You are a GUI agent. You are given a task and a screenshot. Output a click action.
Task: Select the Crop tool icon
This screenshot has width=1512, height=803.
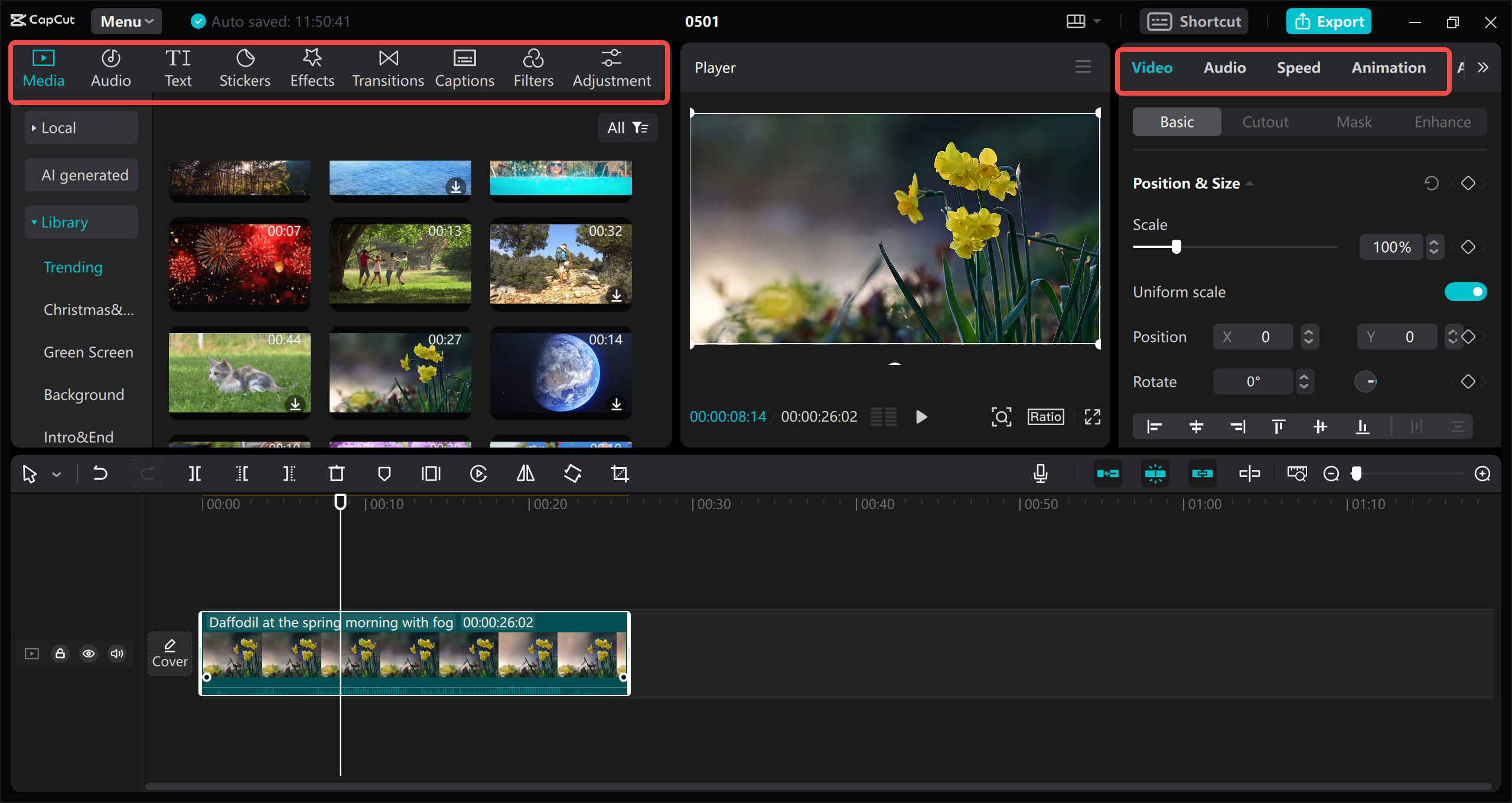coord(620,474)
